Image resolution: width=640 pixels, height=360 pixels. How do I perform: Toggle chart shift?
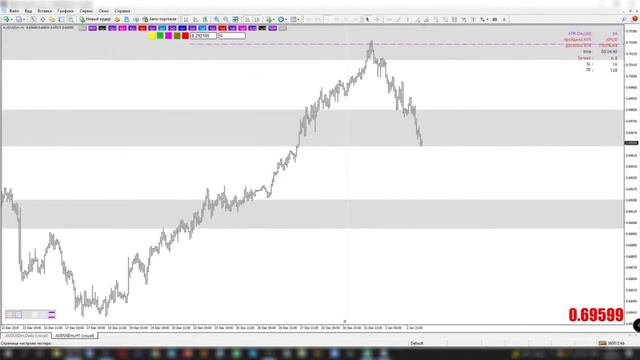click(x=257, y=19)
